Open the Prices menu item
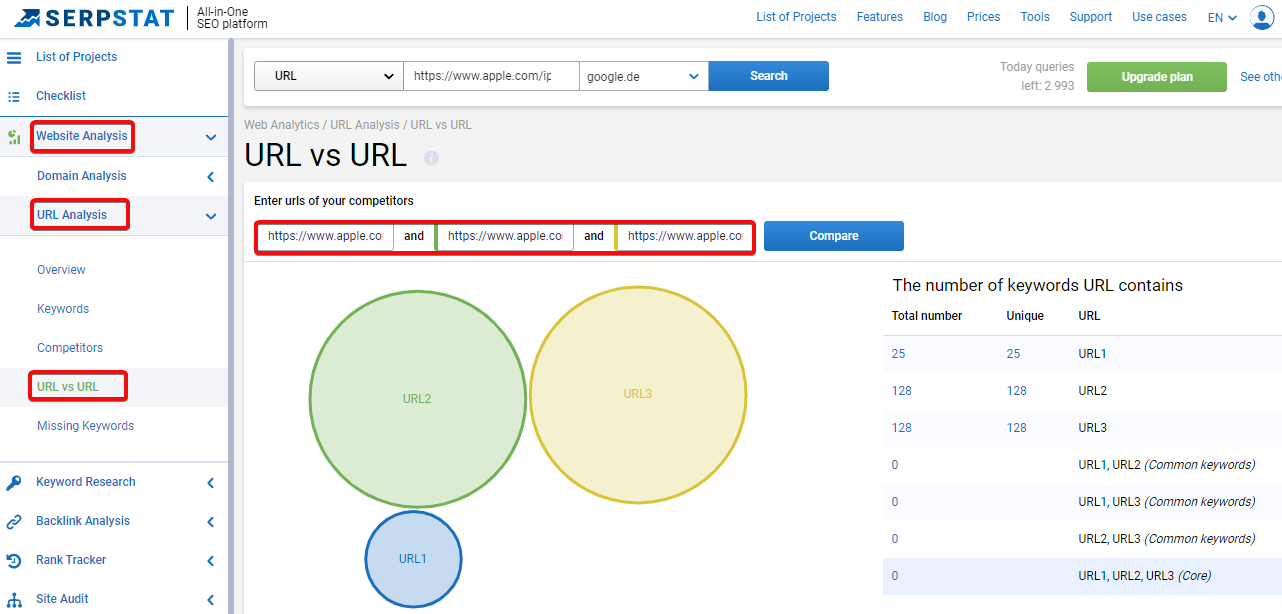The width and height of the screenshot is (1282, 614). pos(984,17)
